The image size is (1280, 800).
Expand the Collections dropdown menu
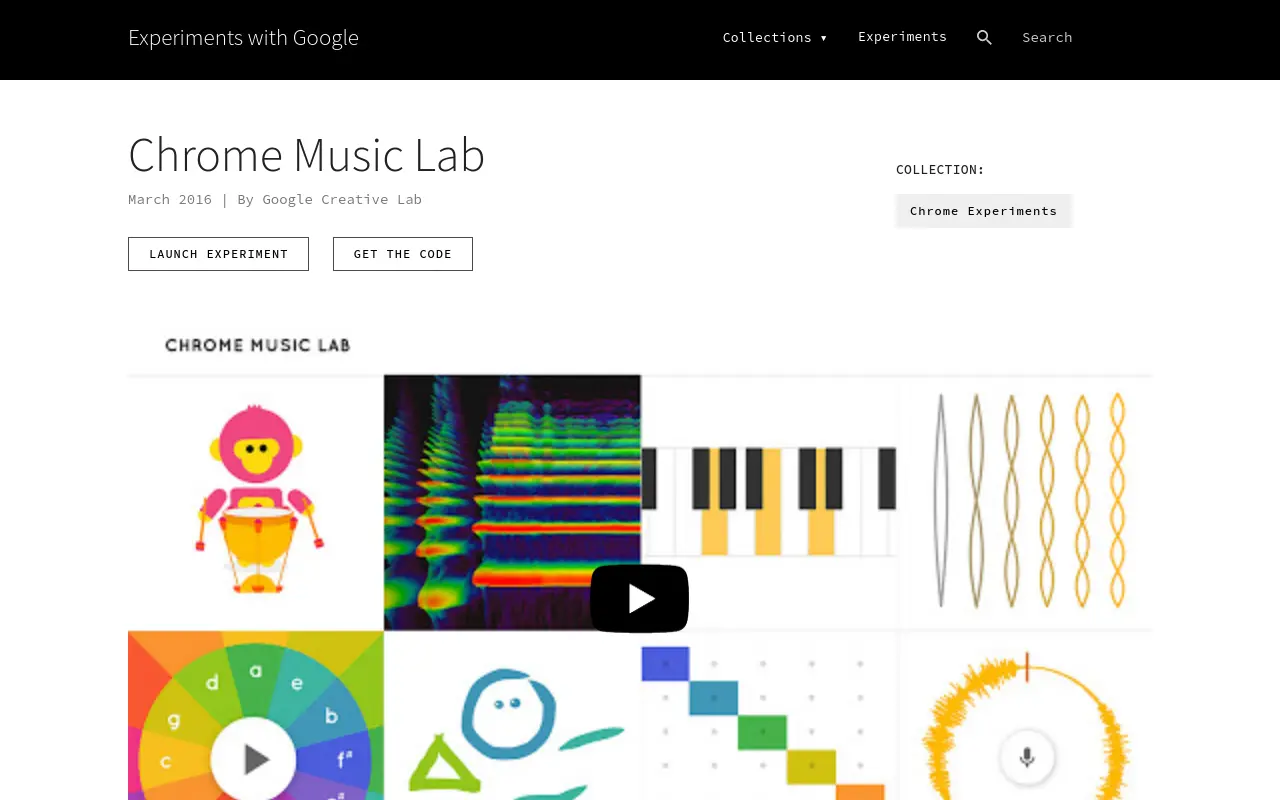click(x=775, y=37)
